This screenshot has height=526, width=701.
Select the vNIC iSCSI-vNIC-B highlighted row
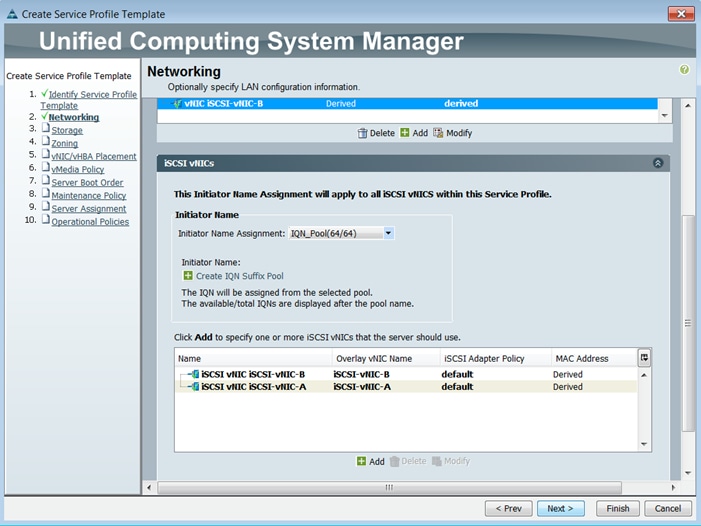[407, 104]
